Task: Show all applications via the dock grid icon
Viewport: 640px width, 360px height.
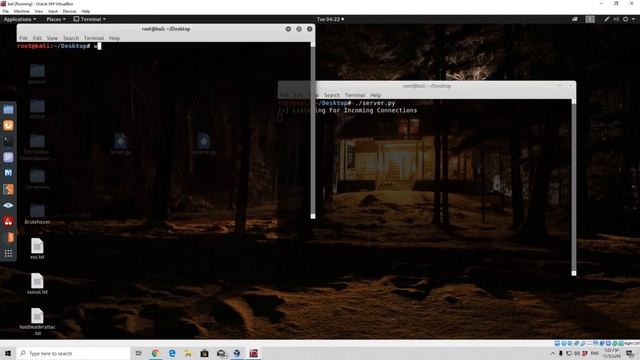Action: click(x=8, y=253)
